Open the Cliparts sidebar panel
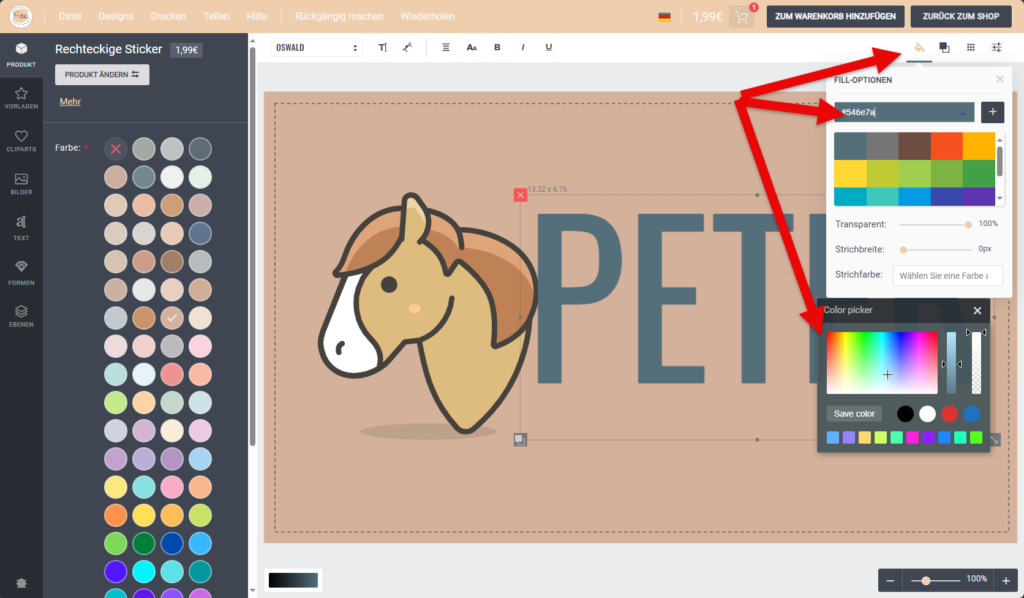The width and height of the screenshot is (1024, 598). click(21, 141)
